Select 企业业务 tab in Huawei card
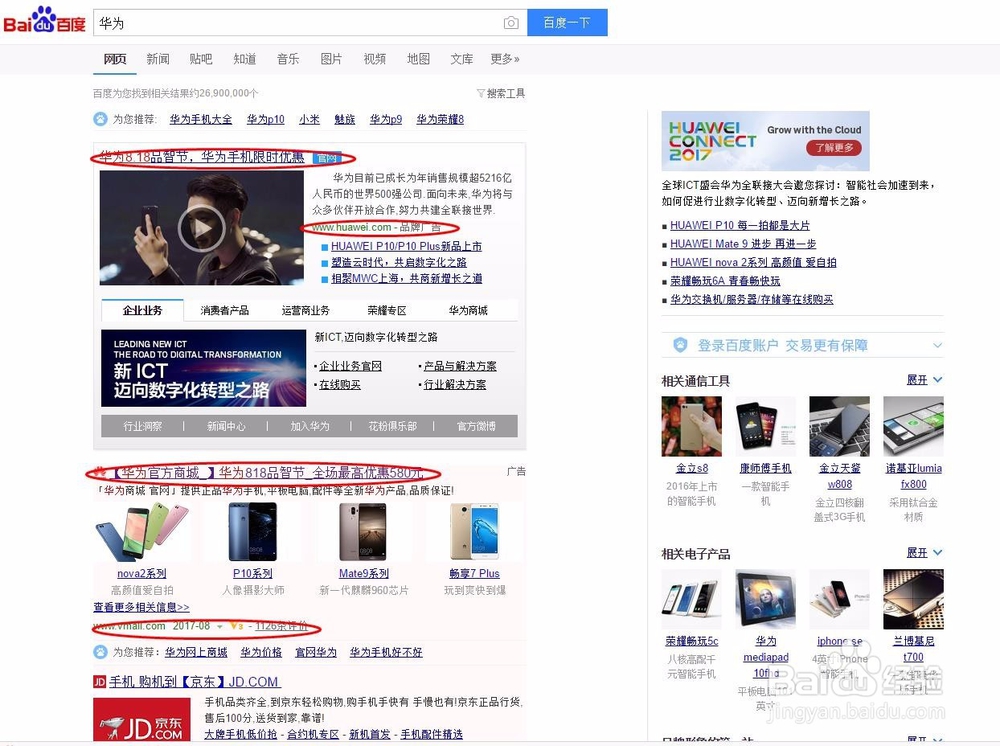 pyautogui.click(x=142, y=310)
